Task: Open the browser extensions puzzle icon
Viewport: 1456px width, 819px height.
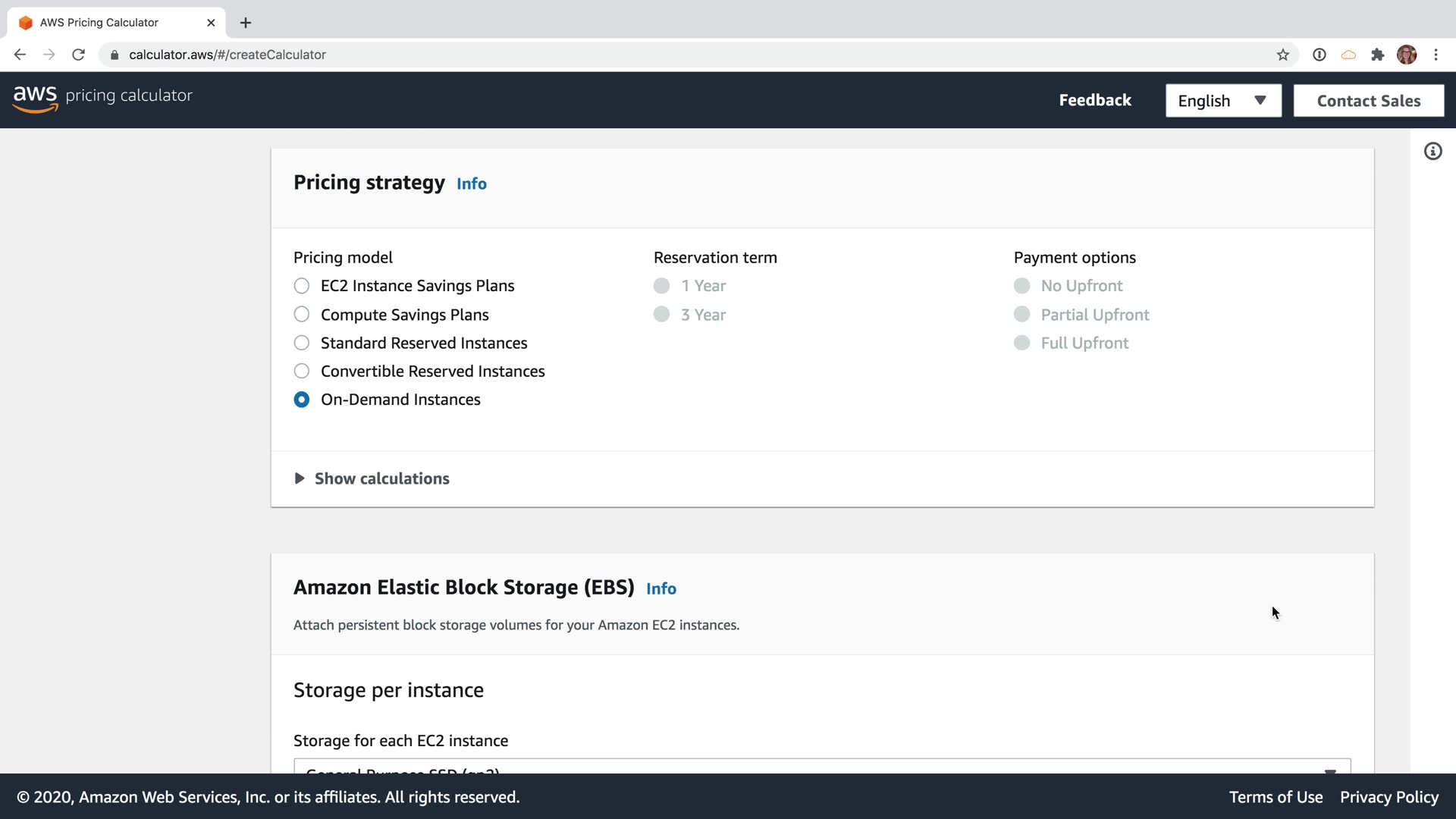Action: pos(1377,55)
